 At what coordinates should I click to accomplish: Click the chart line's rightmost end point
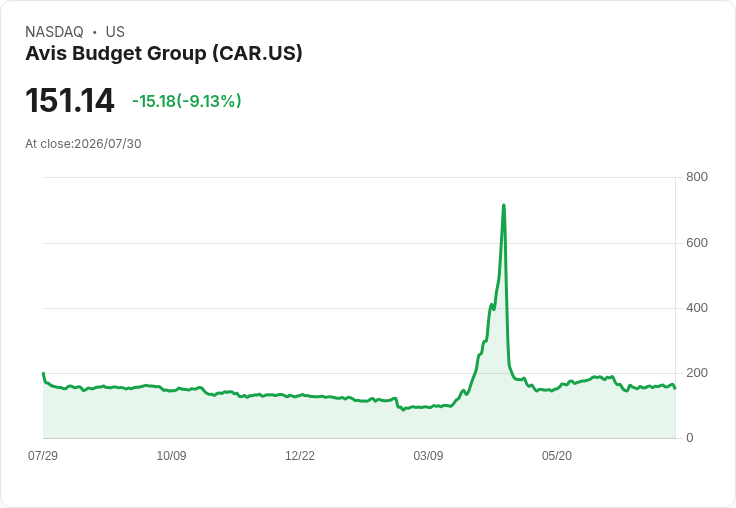[x=675, y=388]
